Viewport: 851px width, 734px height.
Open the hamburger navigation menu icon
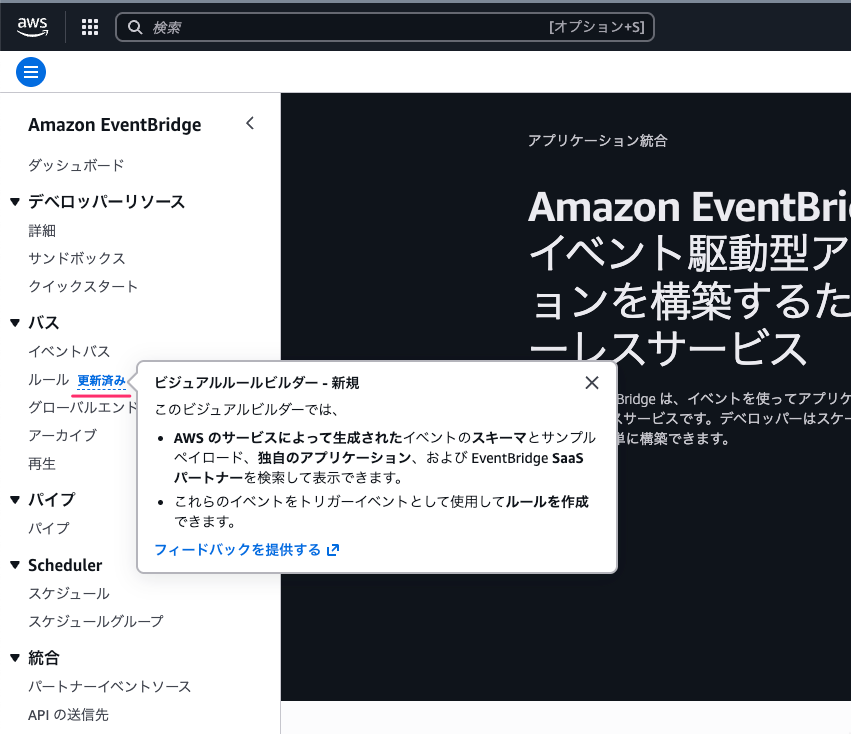coord(30,72)
